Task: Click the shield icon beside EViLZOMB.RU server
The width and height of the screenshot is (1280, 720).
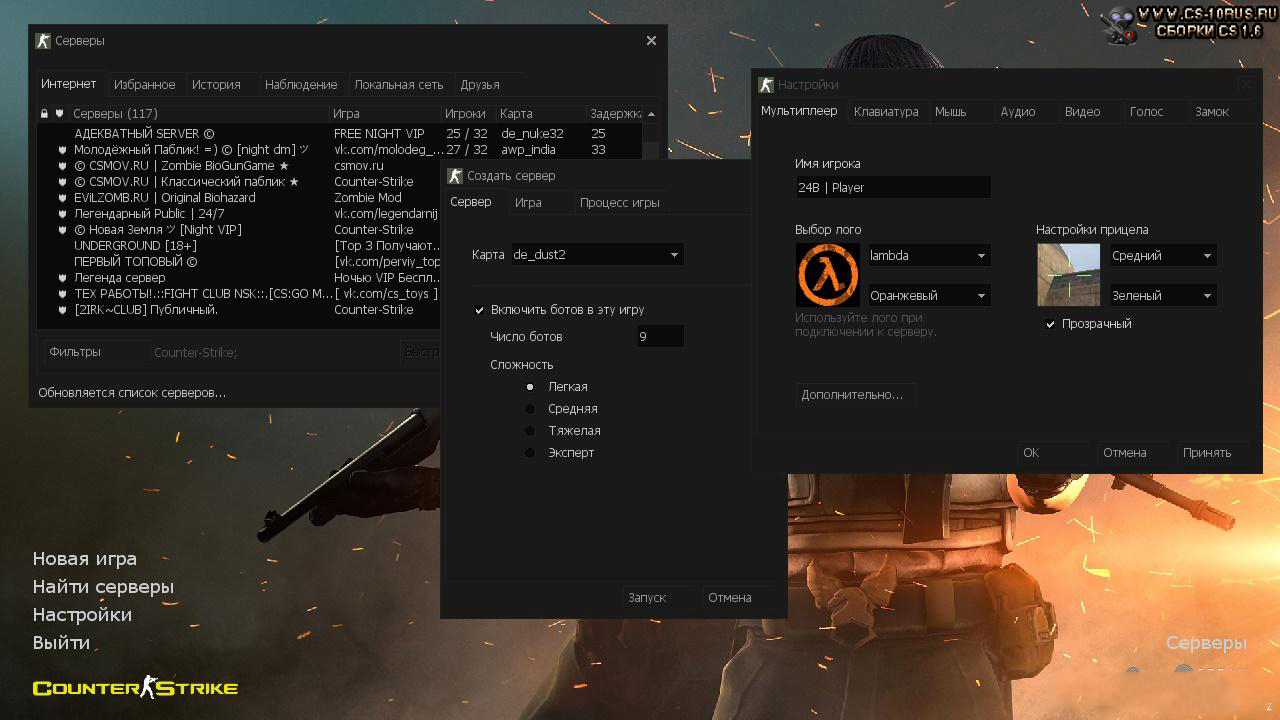Action: (x=63, y=198)
